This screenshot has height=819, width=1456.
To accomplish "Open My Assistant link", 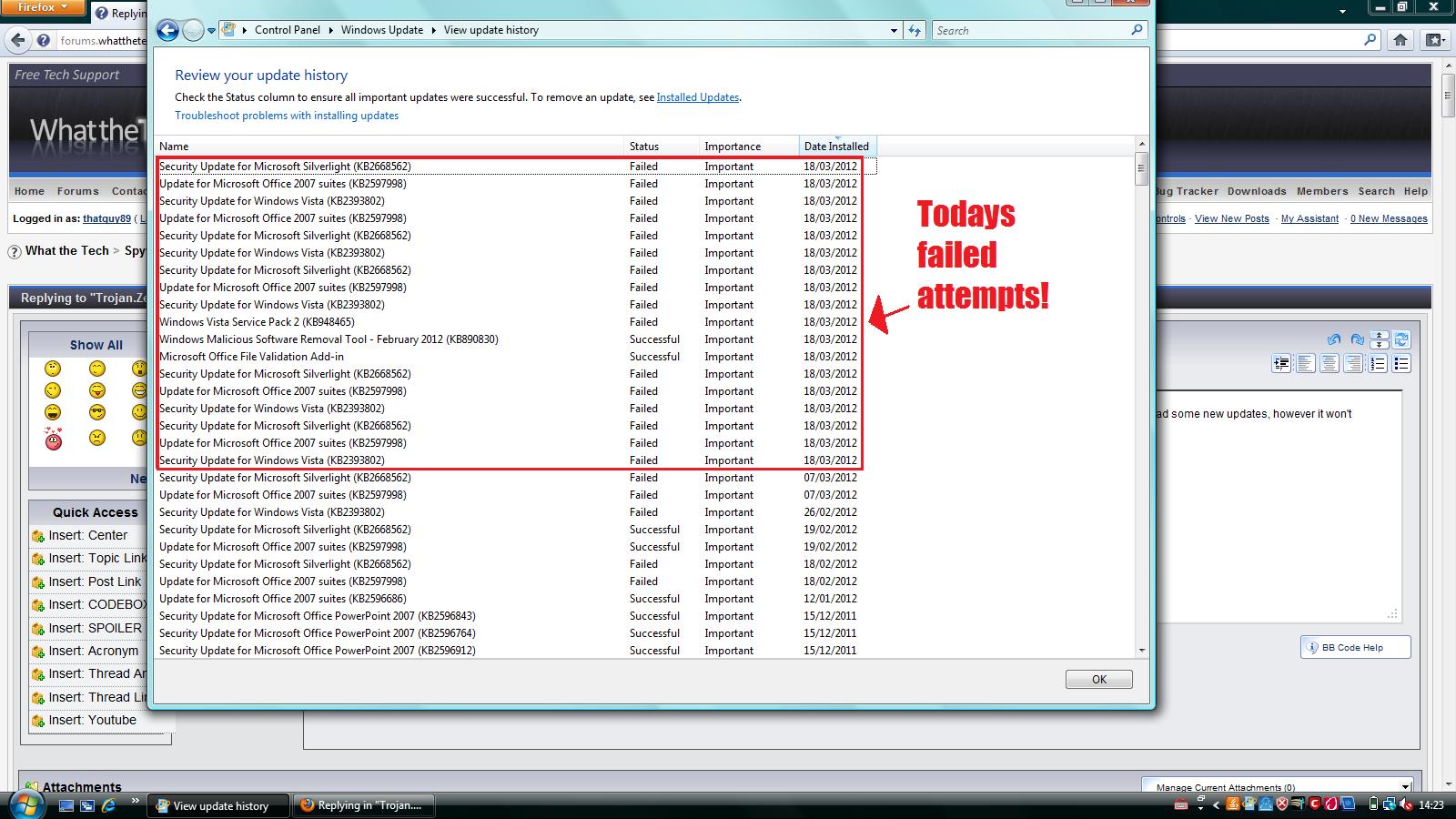I will click(x=1309, y=218).
